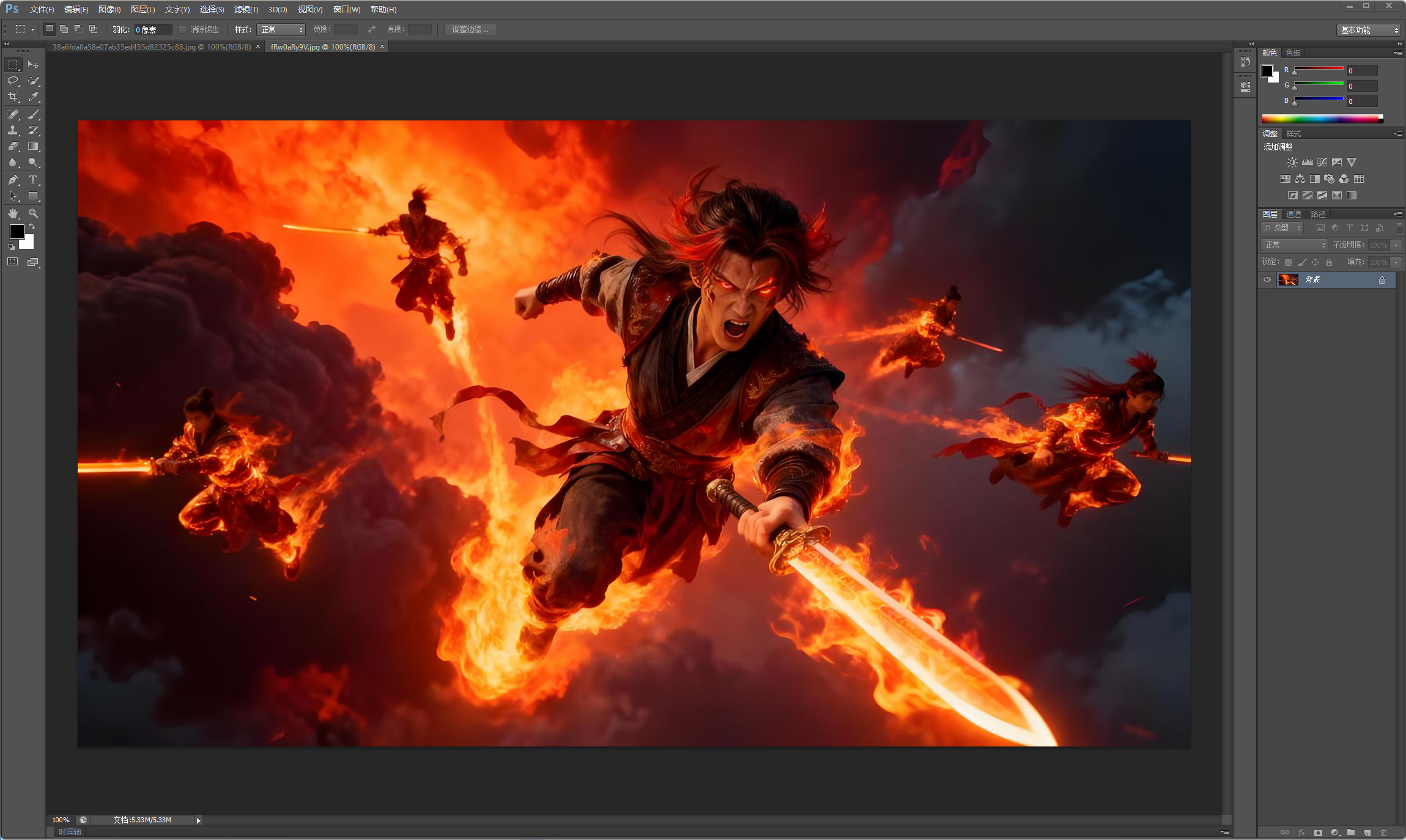Select the Clone Stamp tool
The image size is (1406, 840).
click(13, 130)
